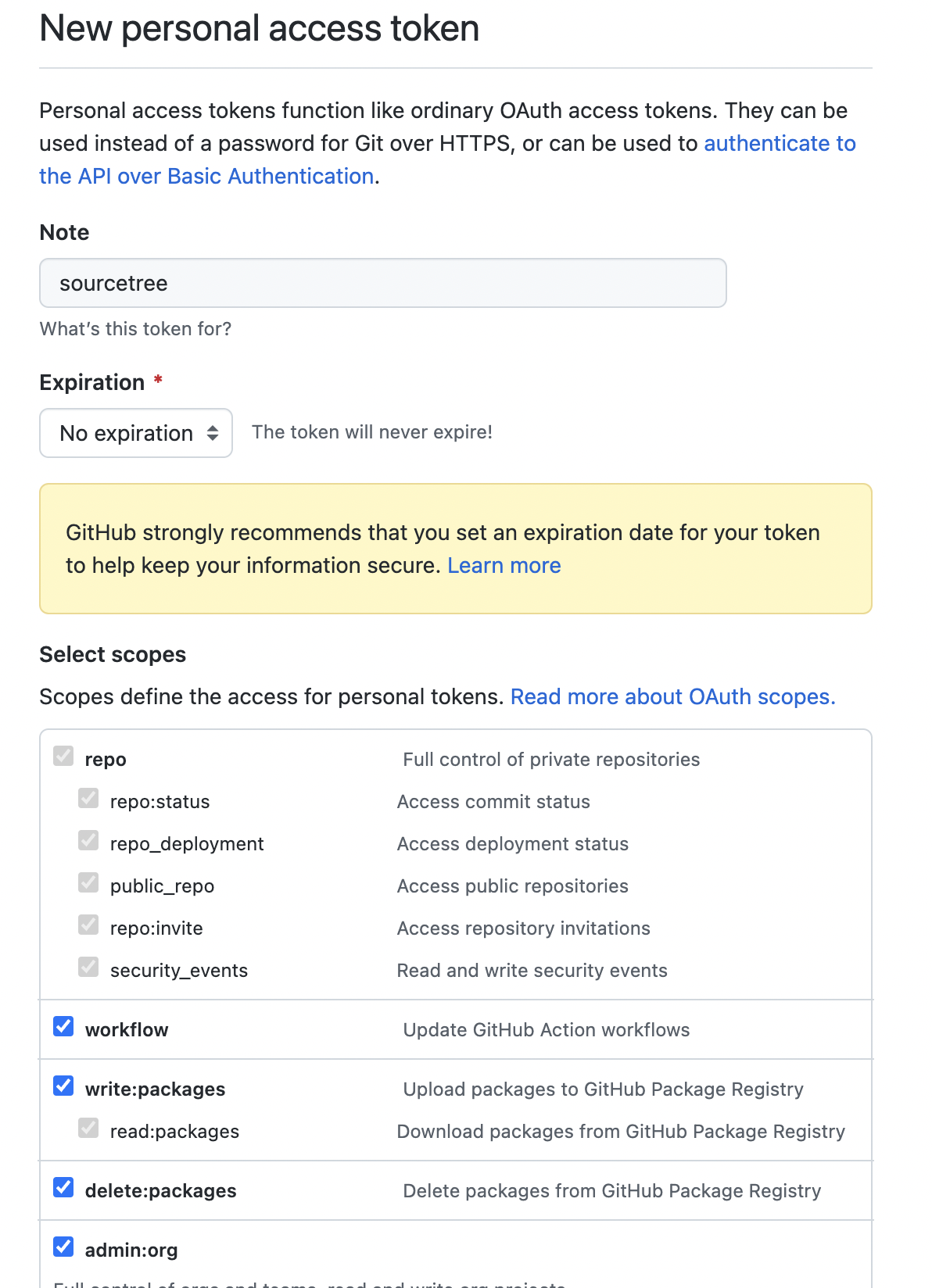Click the repo scope checkbox
932x1288 pixels.
tap(63, 756)
